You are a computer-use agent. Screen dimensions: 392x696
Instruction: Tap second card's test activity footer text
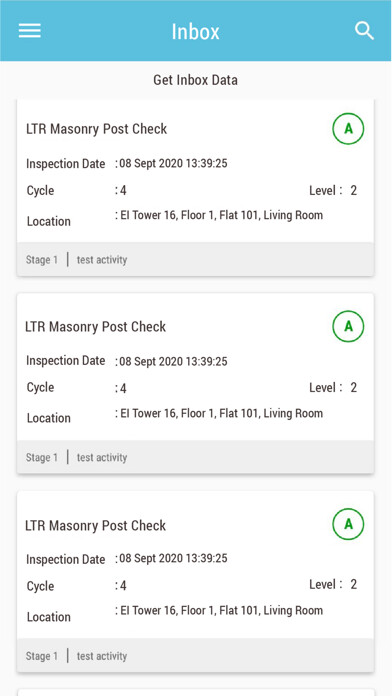[102, 458]
